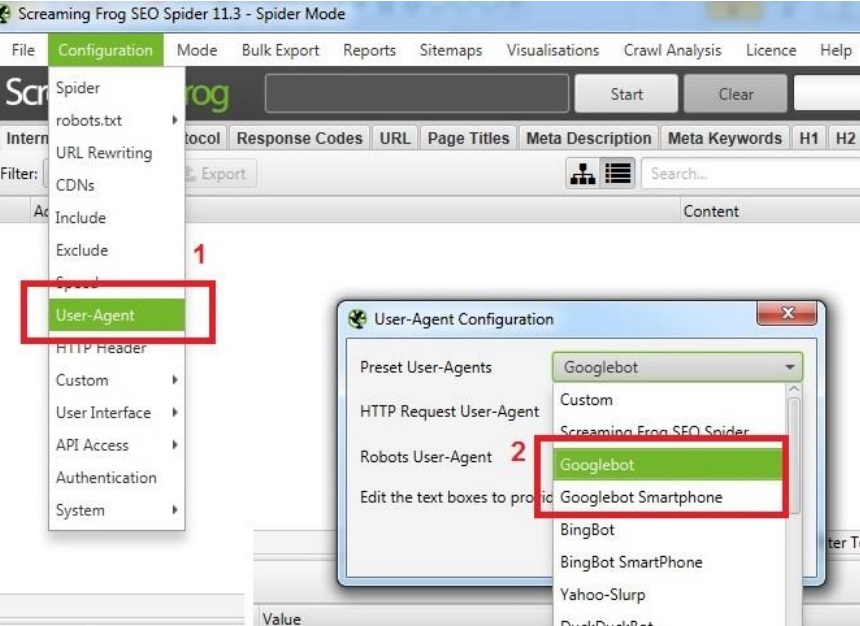860x626 pixels.
Task: Expand the System submenu
Action: point(116,510)
